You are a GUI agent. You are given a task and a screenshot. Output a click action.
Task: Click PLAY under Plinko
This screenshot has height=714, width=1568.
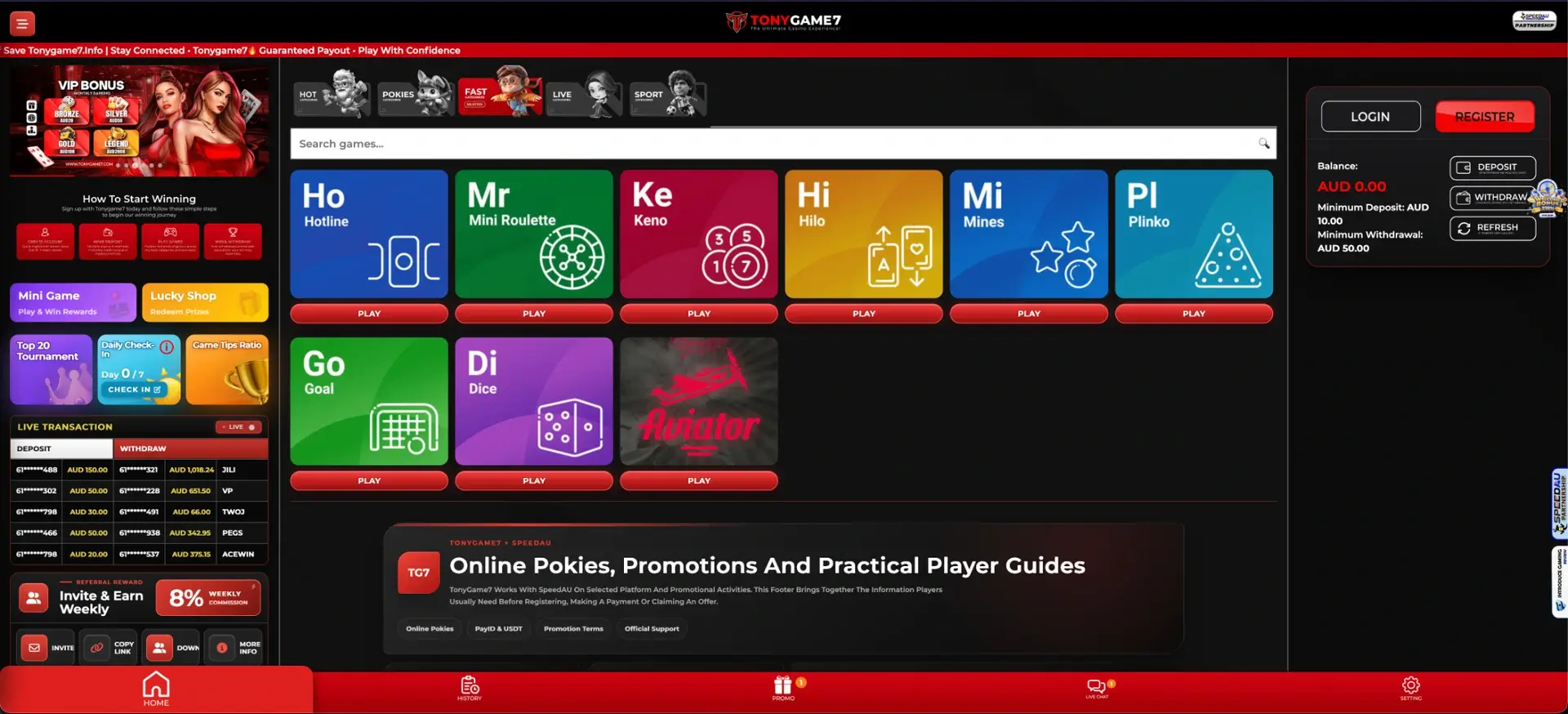click(x=1194, y=314)
